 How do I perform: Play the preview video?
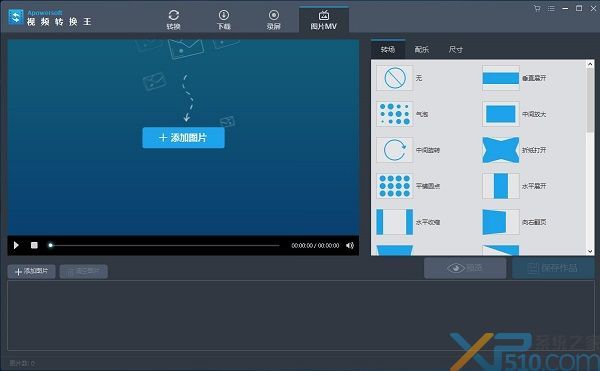16,245
